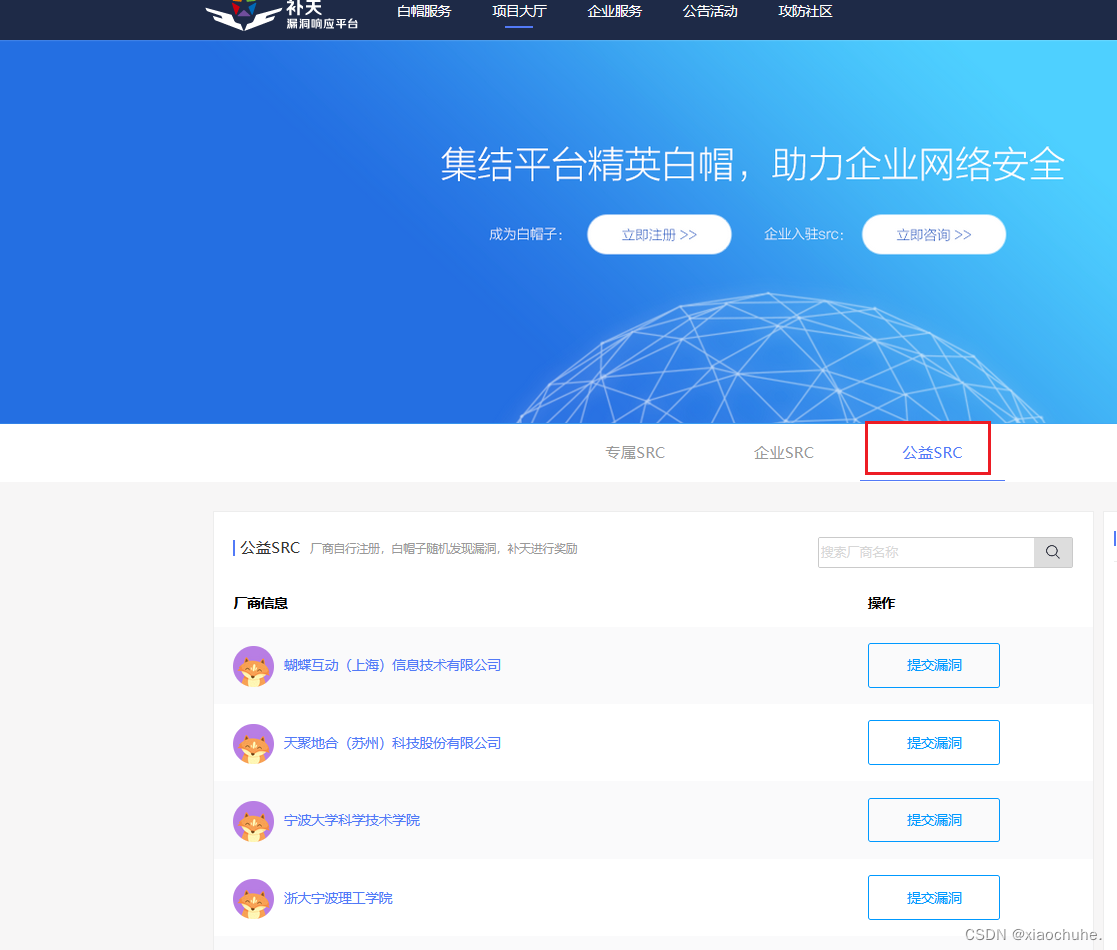This screenshot has height=950, width=1117.
Task: Click the 立即注册 button
Action: [x=659, y=234]
